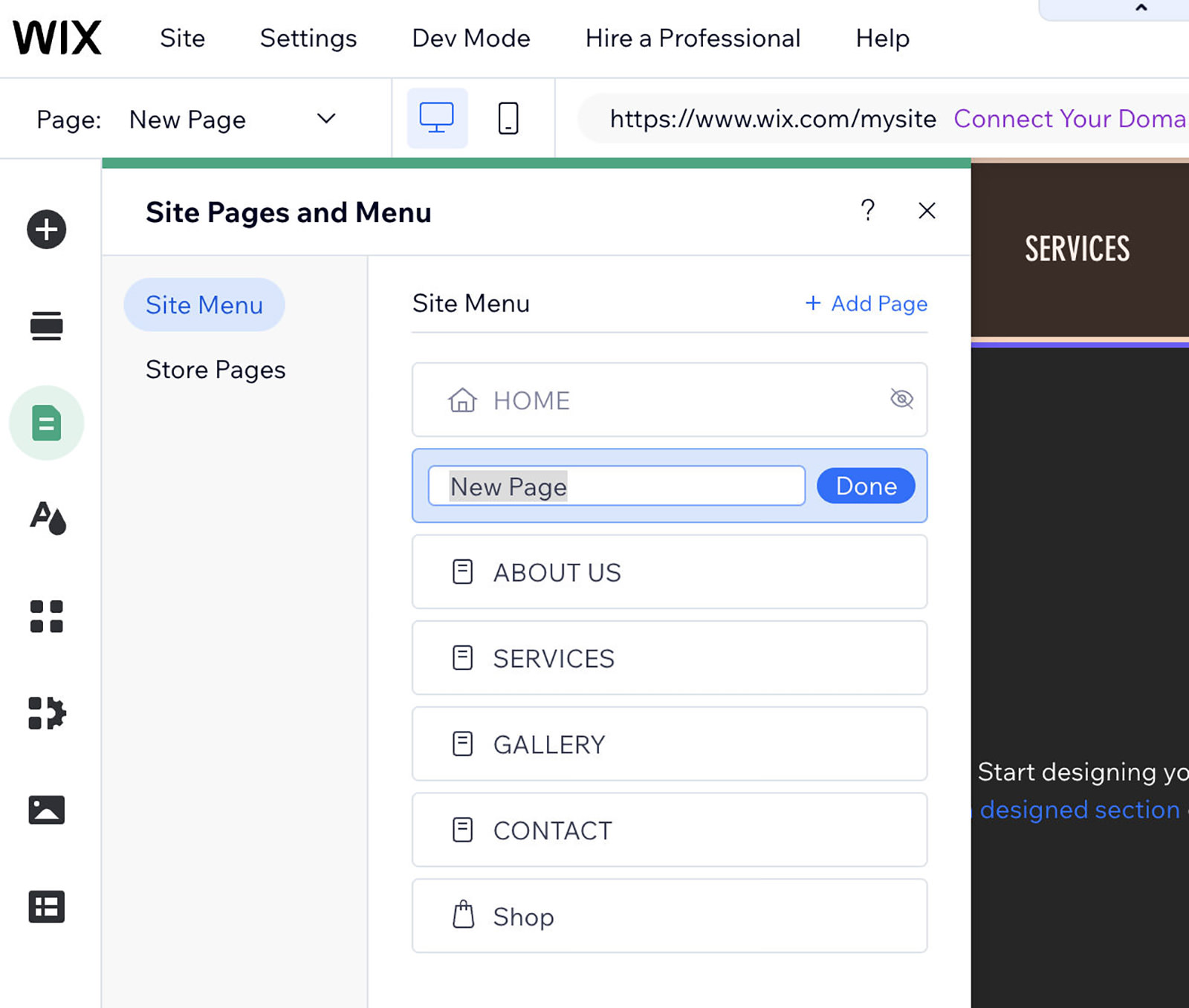
Task: Switch to desktop view icon
Action: [437, 118]
